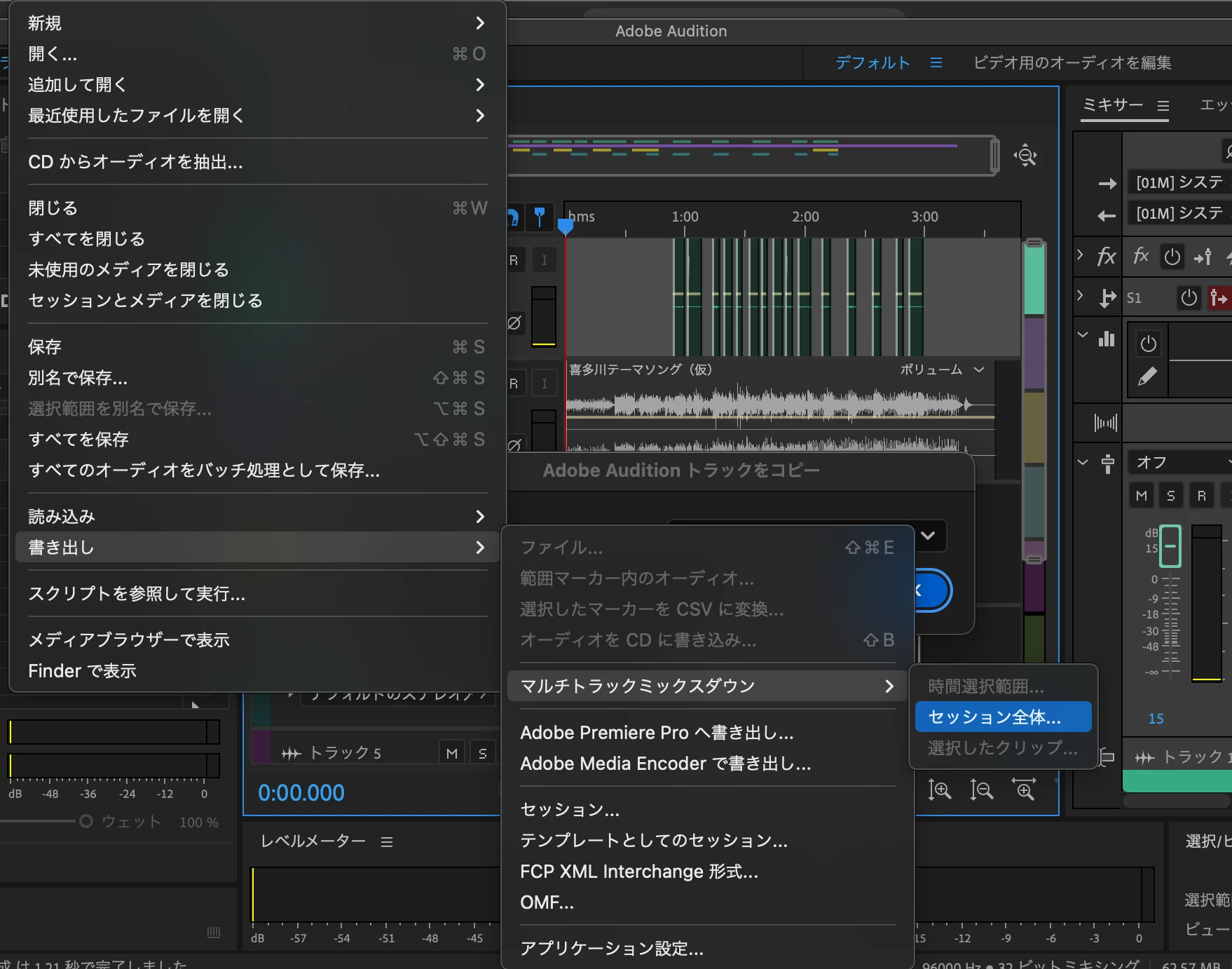Click the zoom to selection icon
This screenshot has height=969, width=1232.
[x=1025, y=790]
